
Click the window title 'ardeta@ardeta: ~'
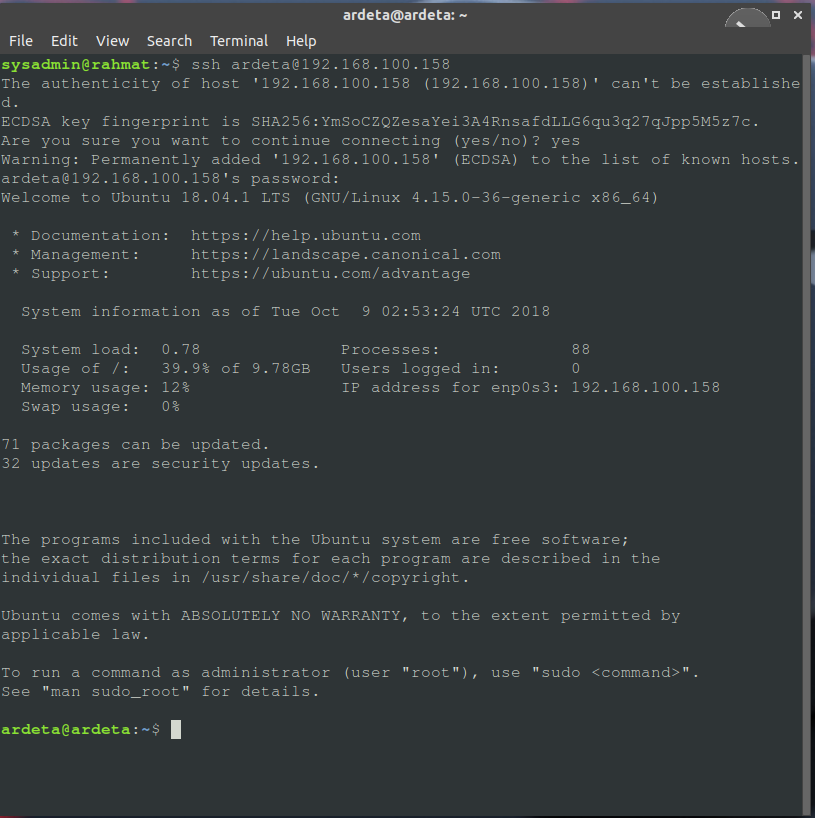point(407,15)
